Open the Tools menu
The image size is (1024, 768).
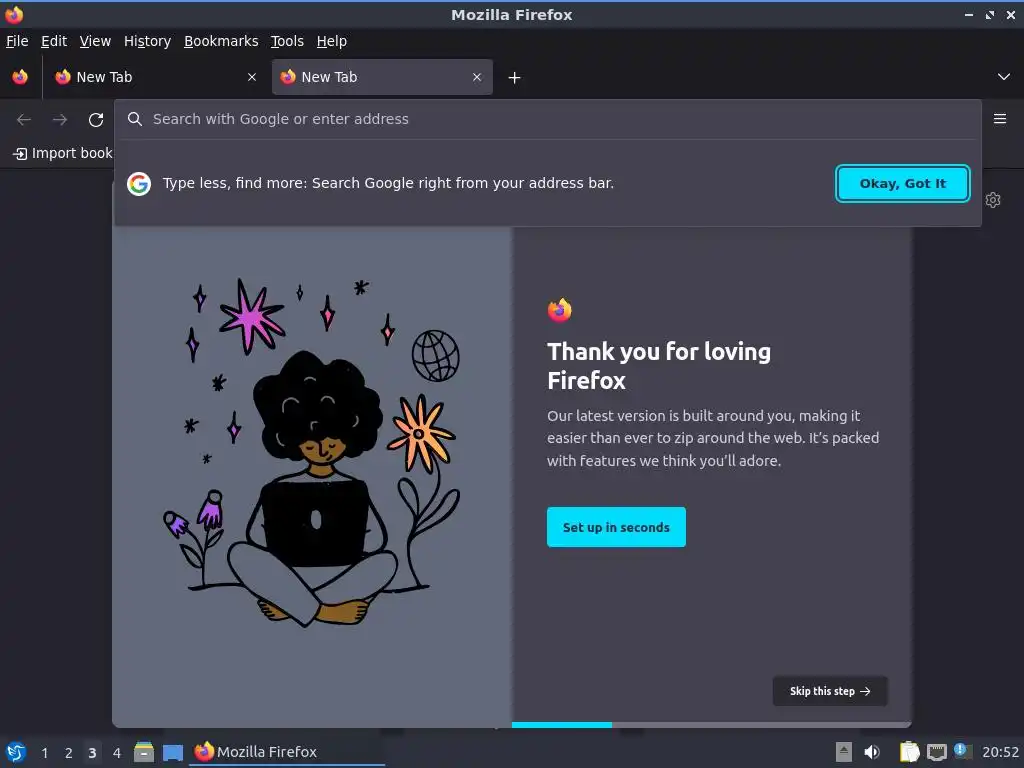pos(287,41)
